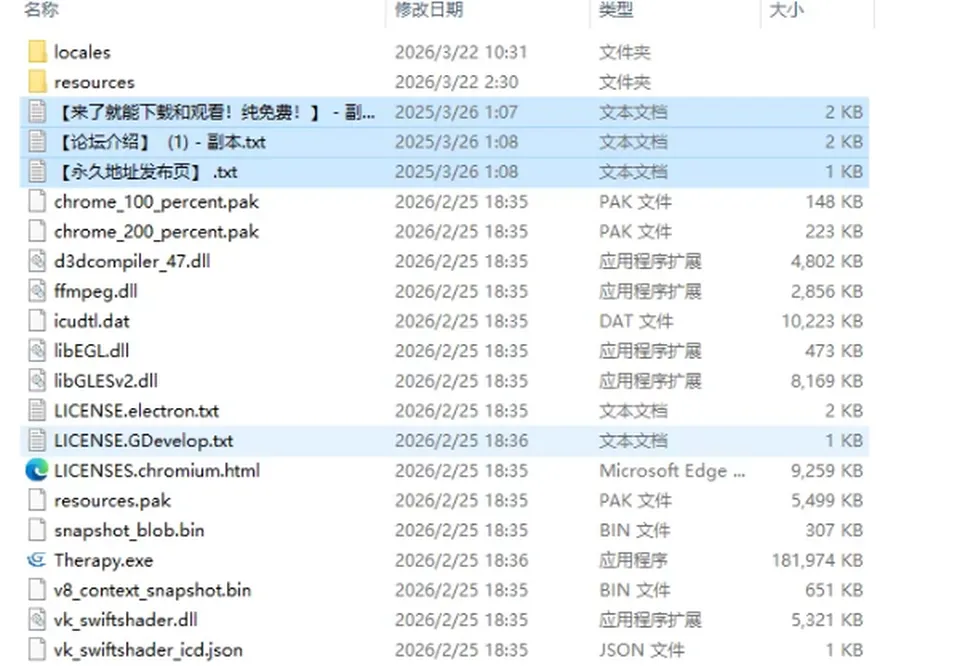Click the vk_swiftshader.dll file icon
Screen dimensions: 960x666
click(37, 619)
